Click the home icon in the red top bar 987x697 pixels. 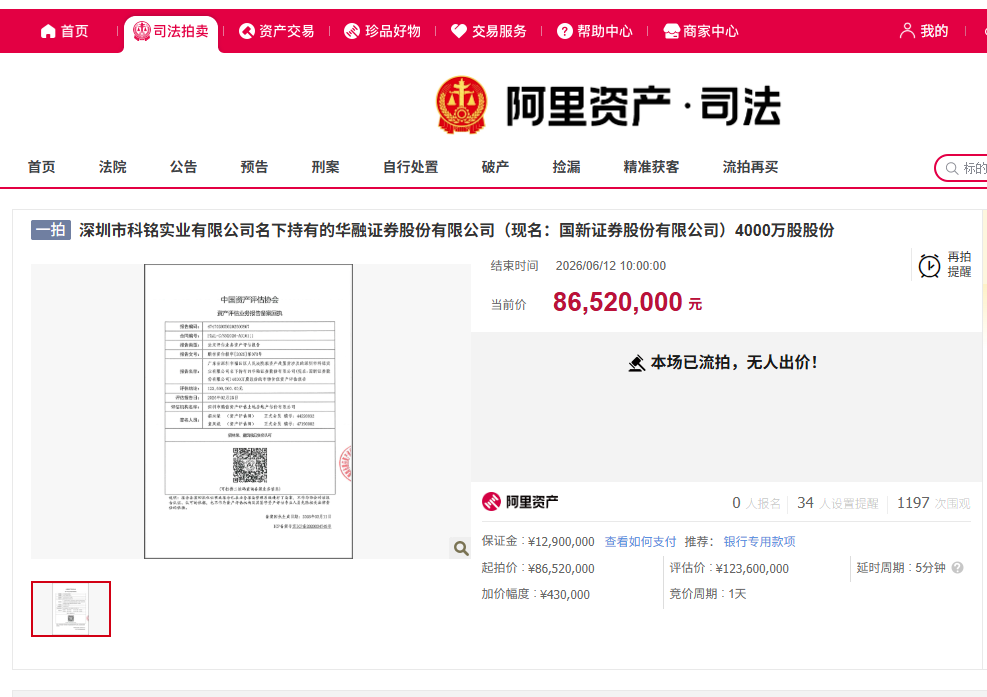click(x=48, y=31)
